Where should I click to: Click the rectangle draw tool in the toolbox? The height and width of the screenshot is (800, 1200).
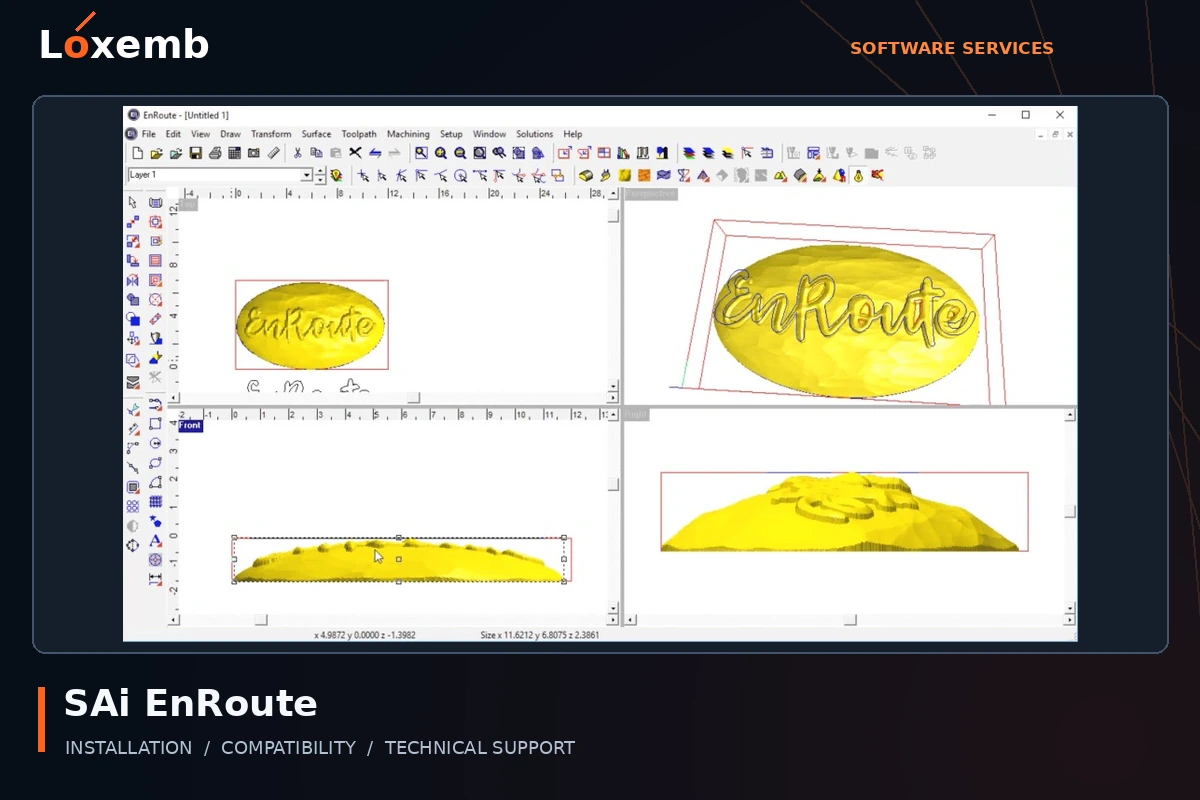[155, 423]
